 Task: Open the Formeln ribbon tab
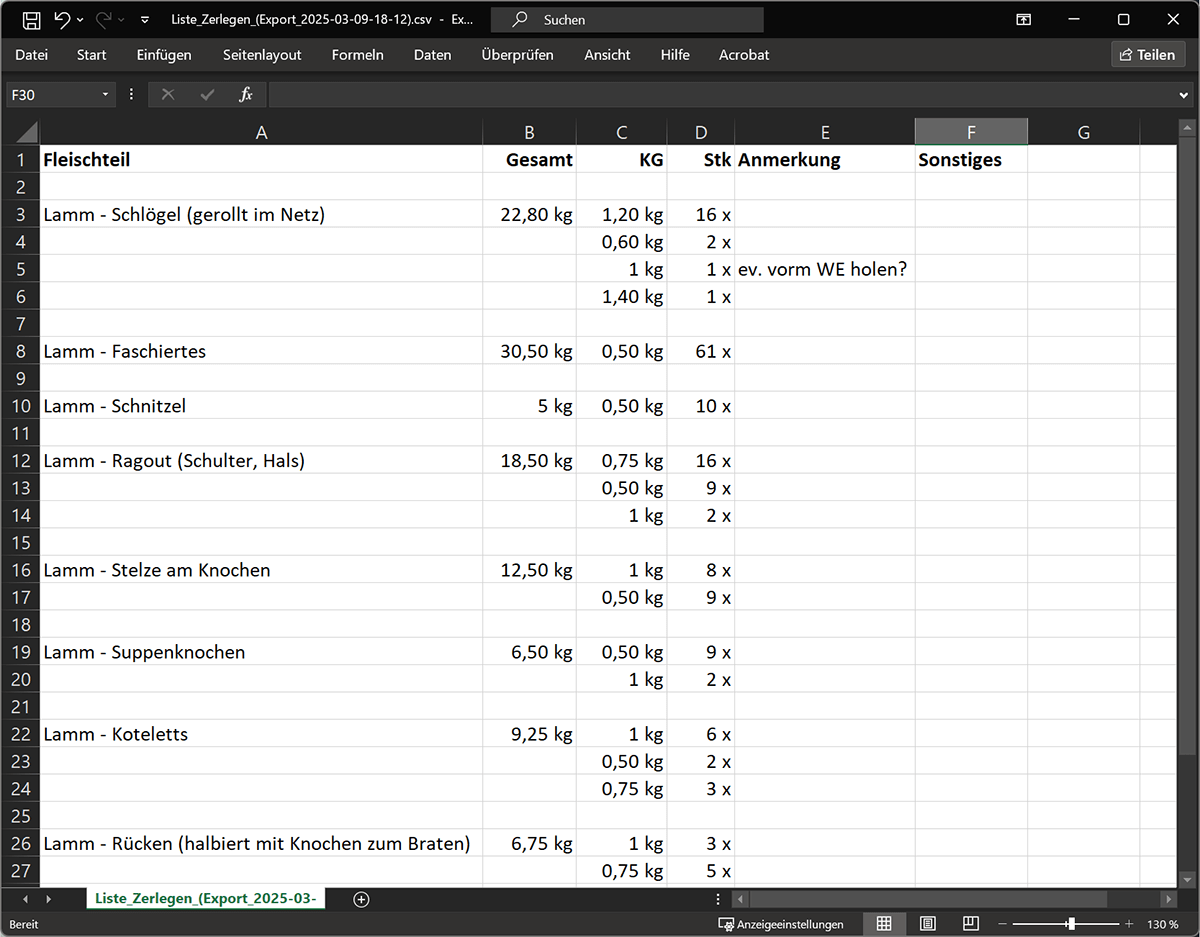[357, 55]
